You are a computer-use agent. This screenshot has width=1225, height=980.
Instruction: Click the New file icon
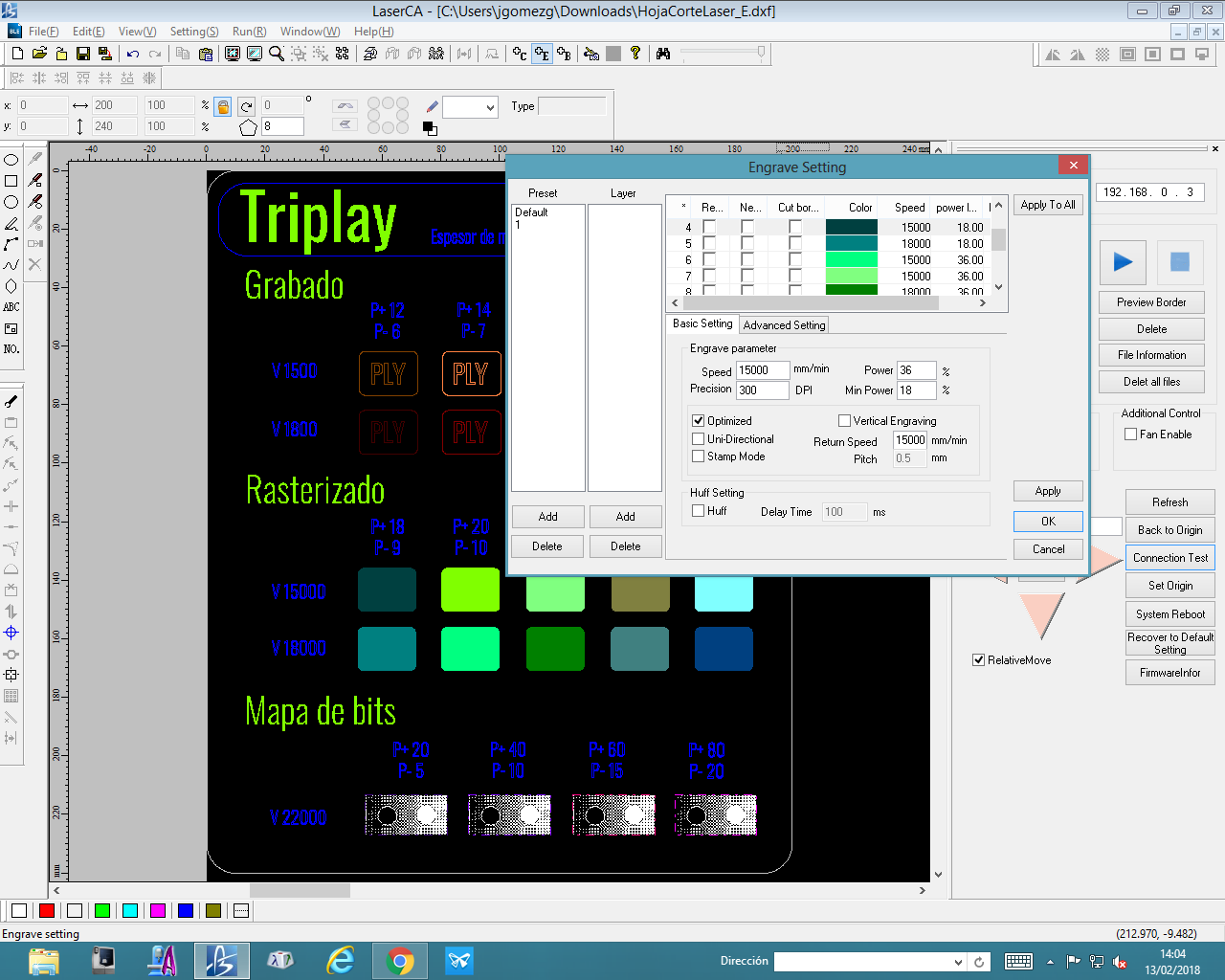(x=17, y=54)
